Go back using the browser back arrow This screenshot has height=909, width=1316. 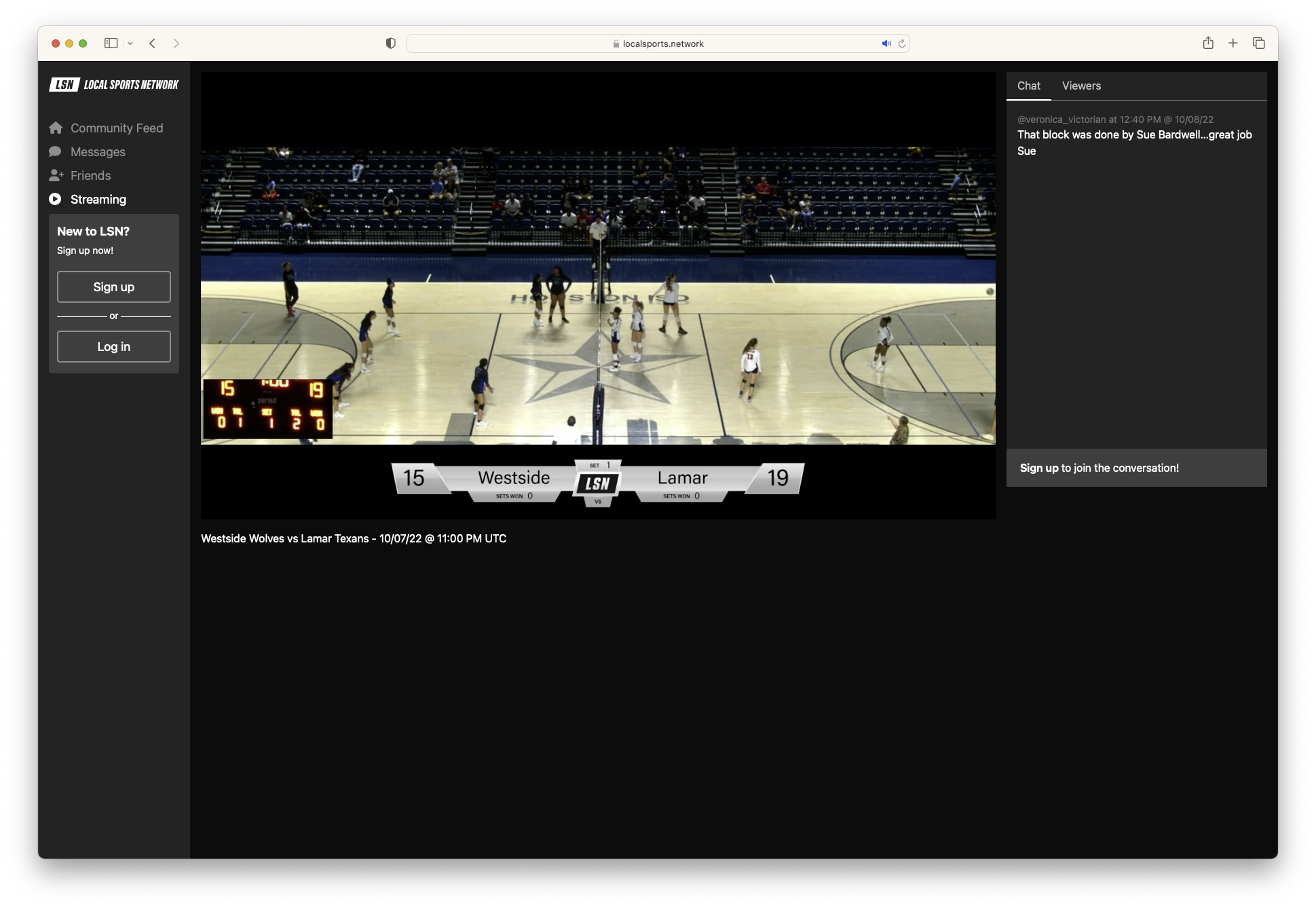(152, 43)
